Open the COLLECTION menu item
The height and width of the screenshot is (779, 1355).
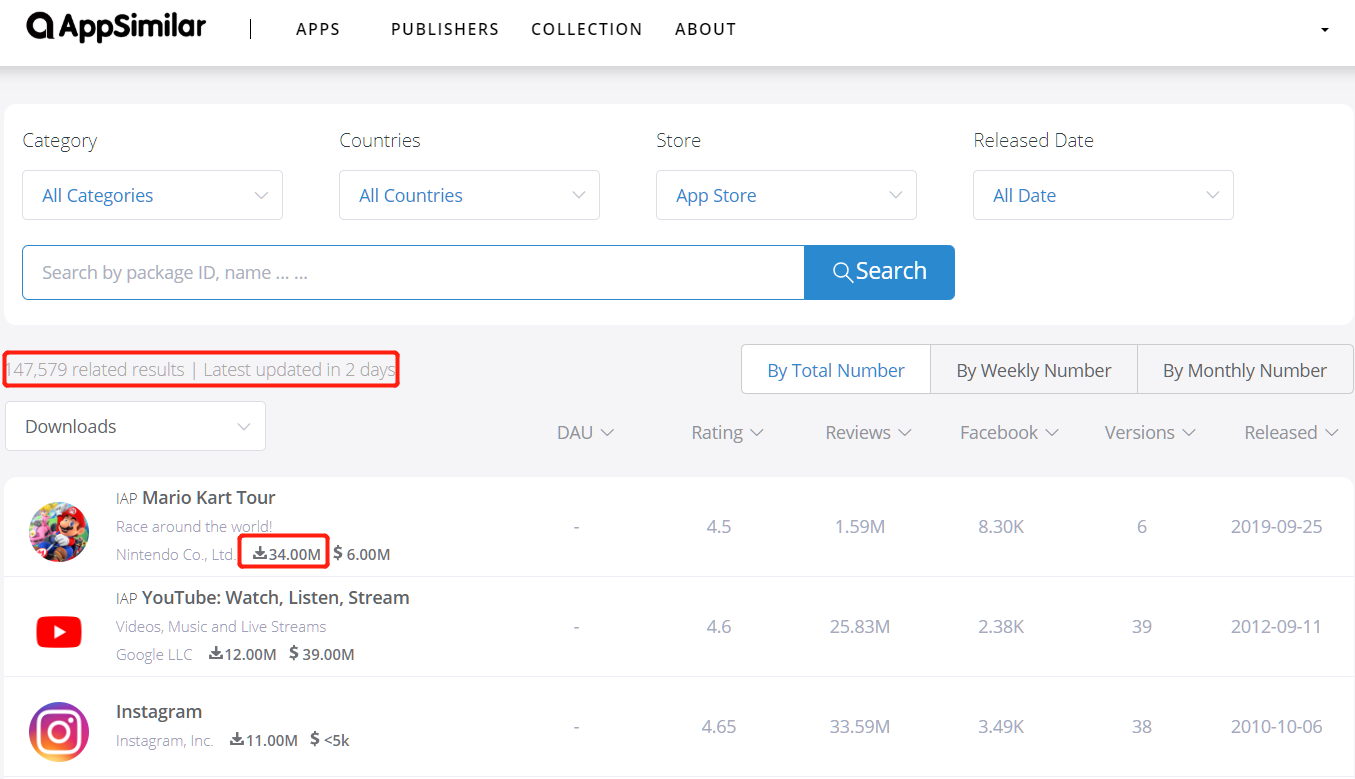tap(587, 29)
